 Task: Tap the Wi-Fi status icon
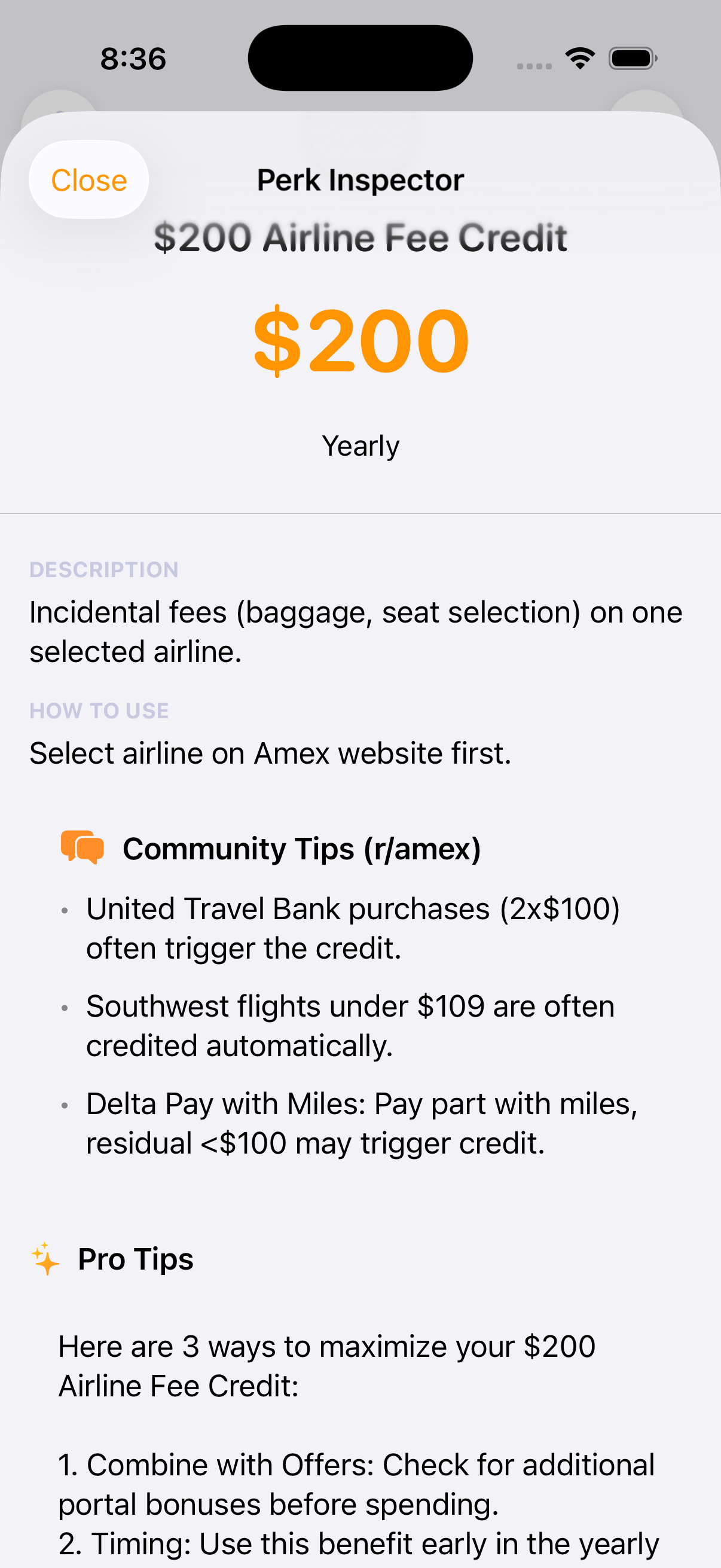(579, 59)
